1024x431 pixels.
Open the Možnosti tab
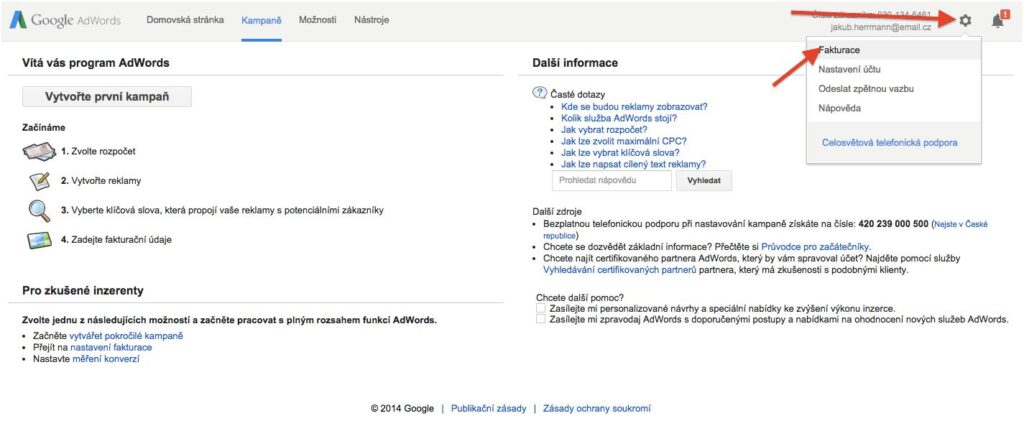[x=317, y=20]
